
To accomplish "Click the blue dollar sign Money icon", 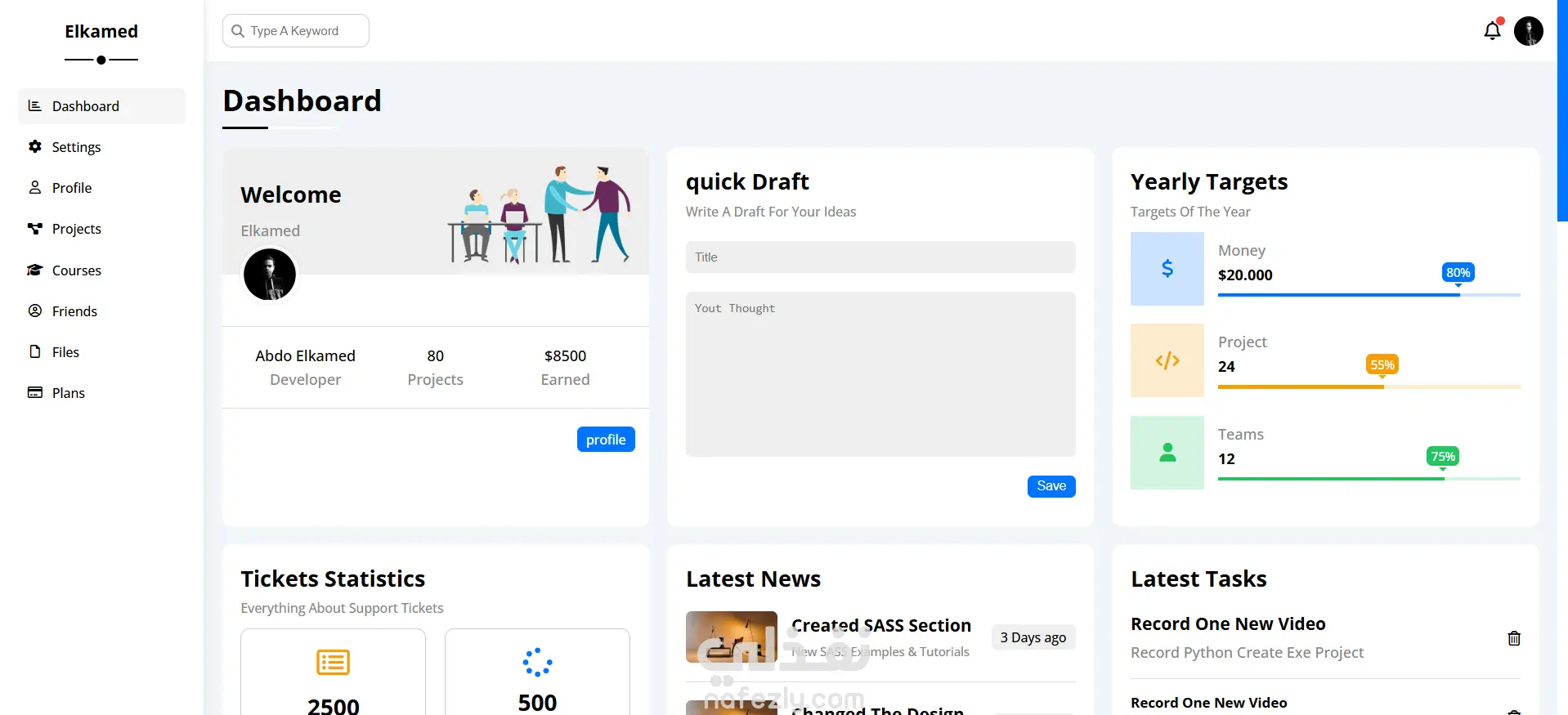I will coord(1167,269).
